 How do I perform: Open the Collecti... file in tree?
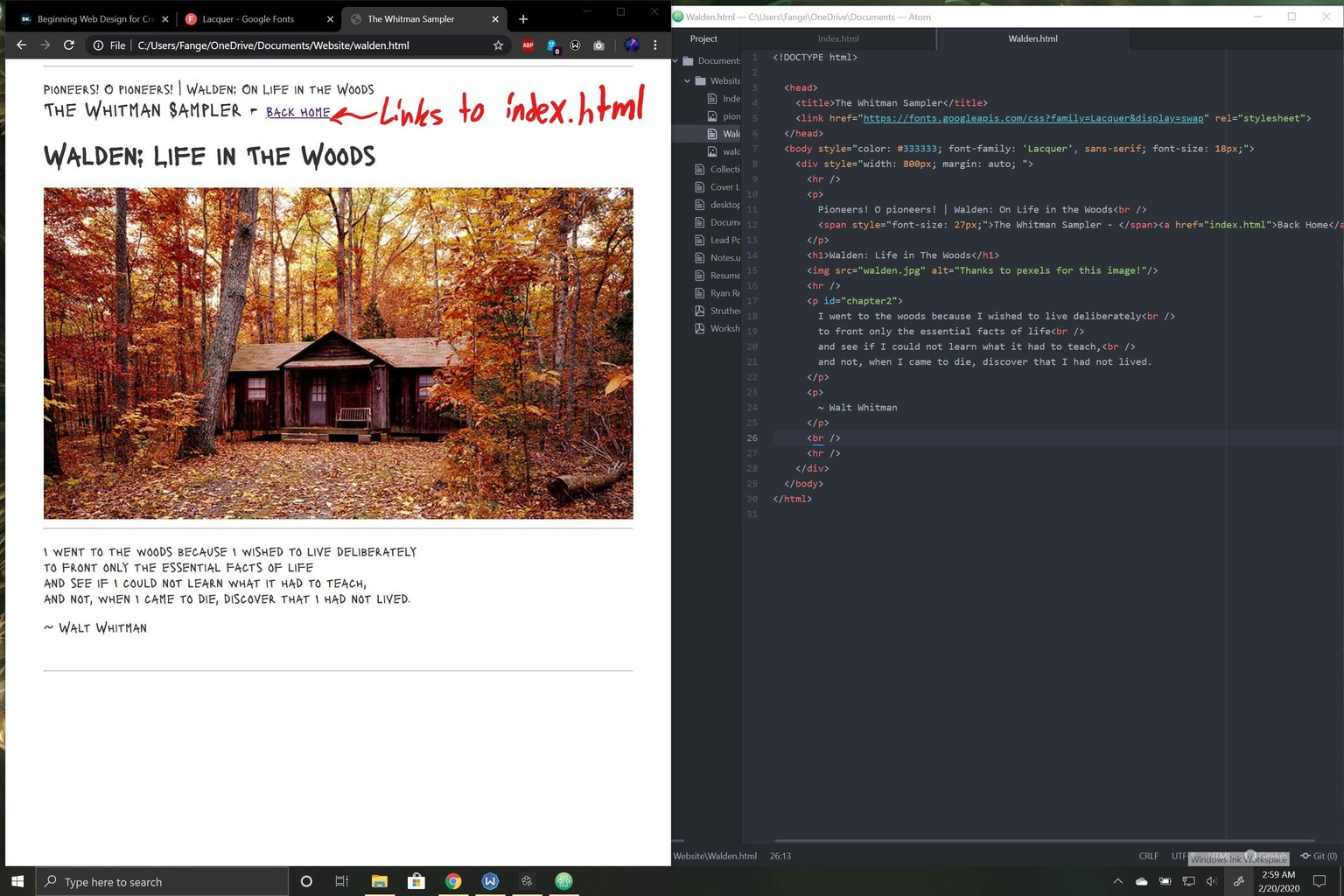[717, 170]
